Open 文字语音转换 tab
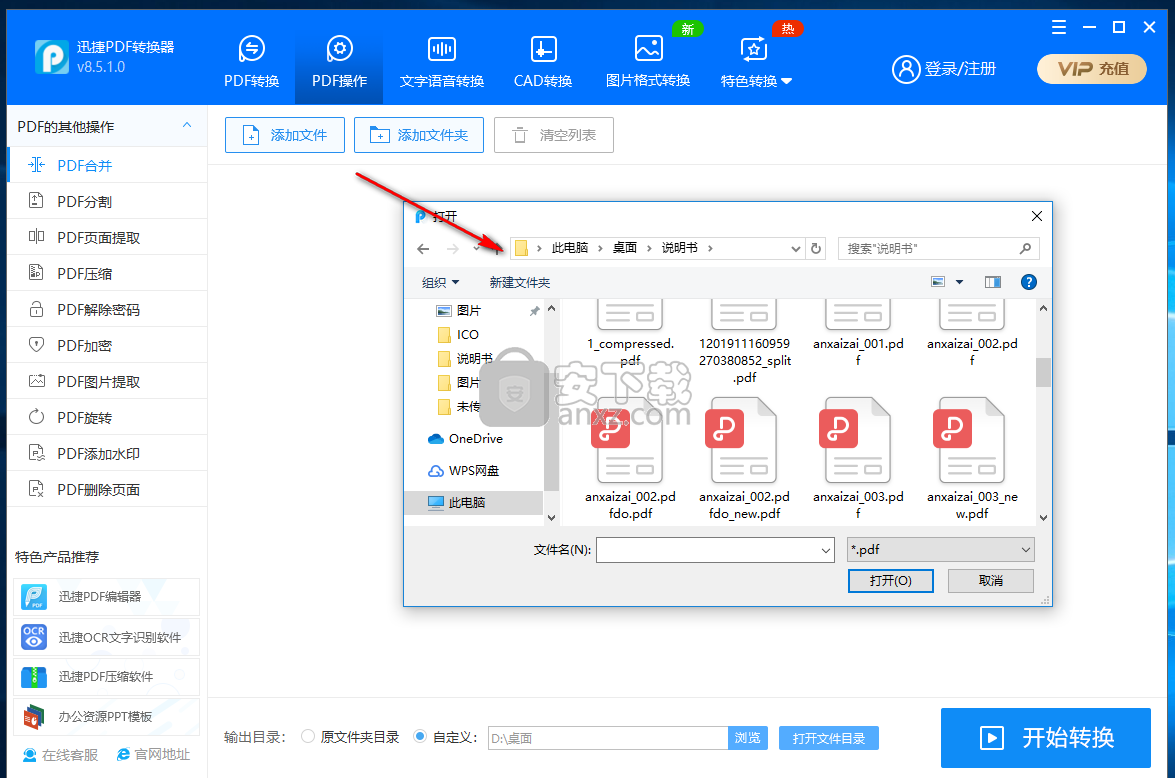Screen dimensions: 1175x778 [x=441, y=61]
